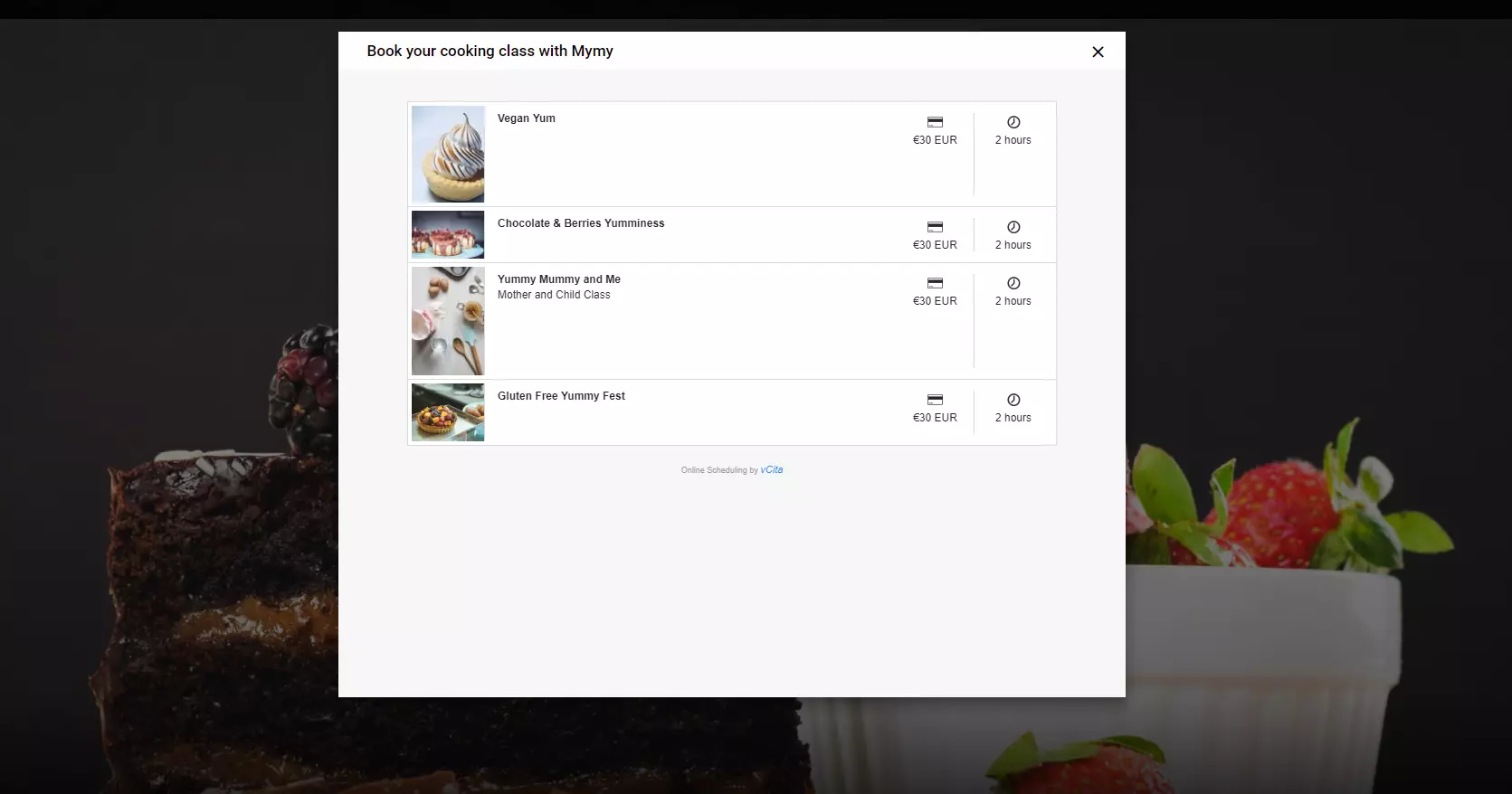Image resolution: width=1512 pixels, height=794 pixels.
Task: Click €30 EUR price of Yummy Mummy and Me
Action: point(935,301)
